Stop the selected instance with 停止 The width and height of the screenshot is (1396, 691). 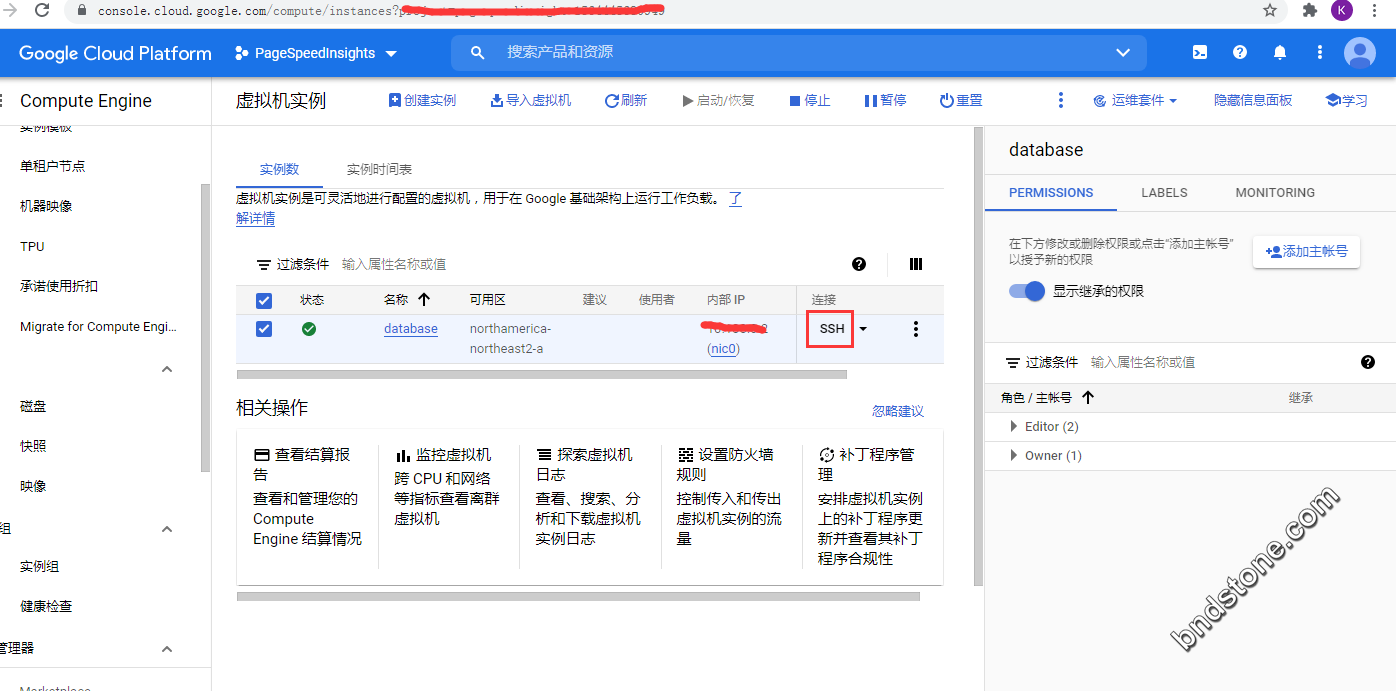point(810,101)
